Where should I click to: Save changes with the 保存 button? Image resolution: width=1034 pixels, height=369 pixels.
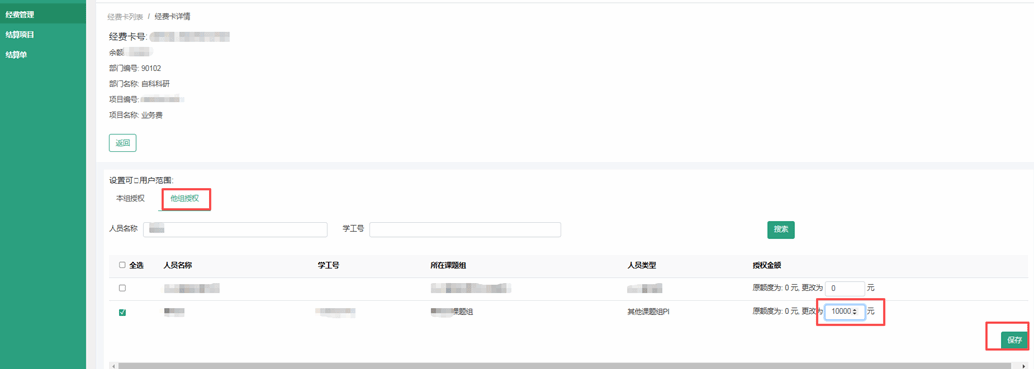(1014, 340)
